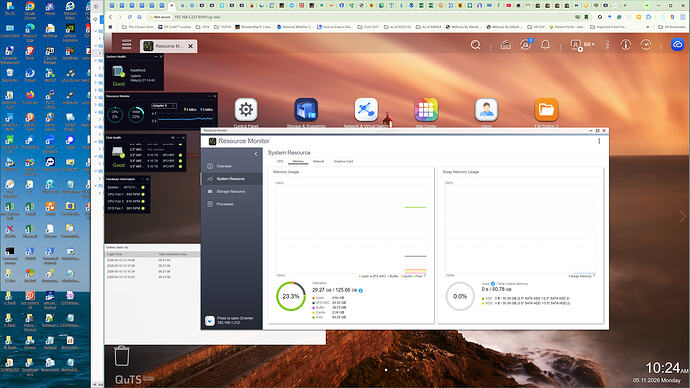Open Network & Virtual Switch desktop icon

click(366, 110)
